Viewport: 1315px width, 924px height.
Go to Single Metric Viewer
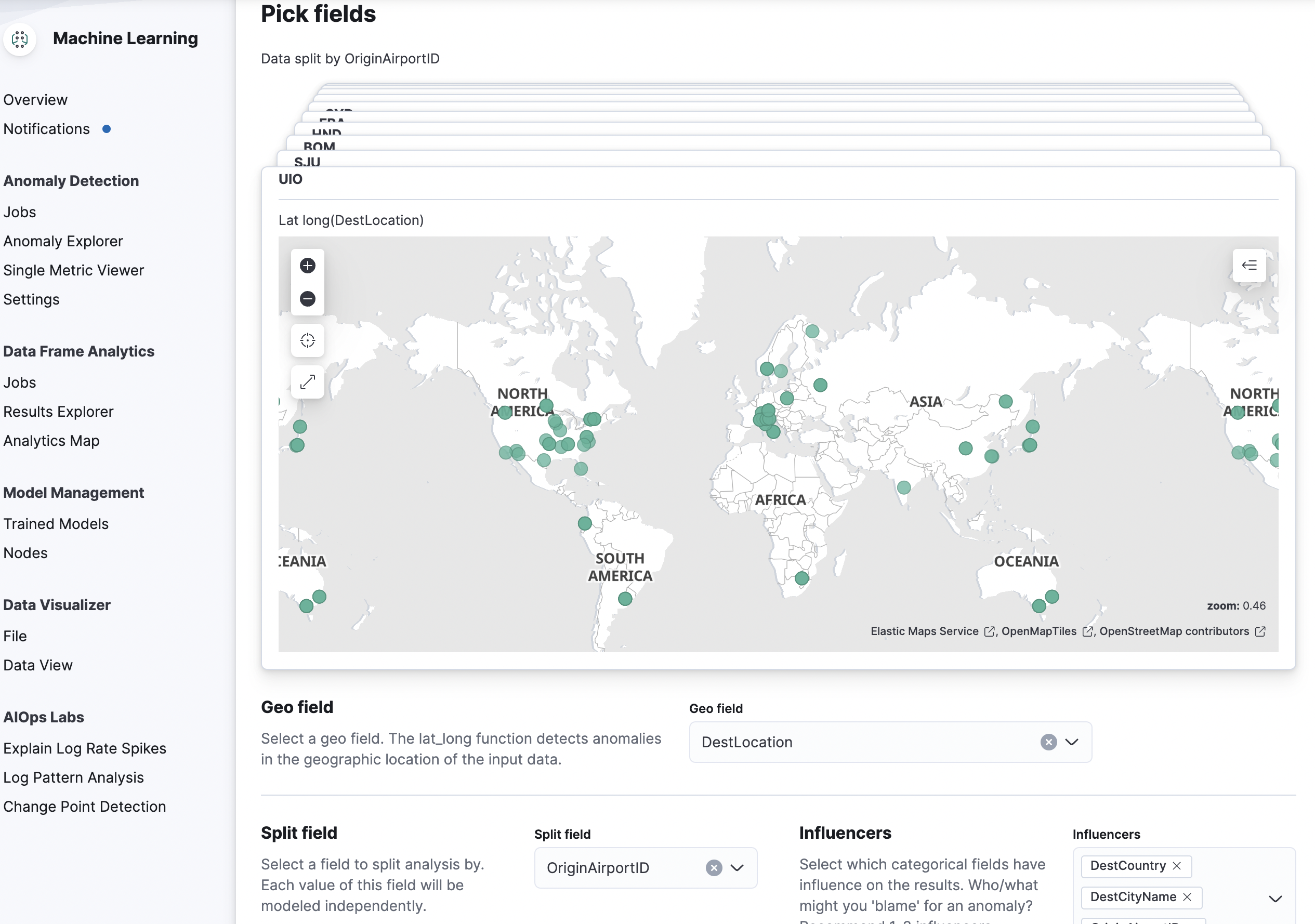click(x=73, y=270)
